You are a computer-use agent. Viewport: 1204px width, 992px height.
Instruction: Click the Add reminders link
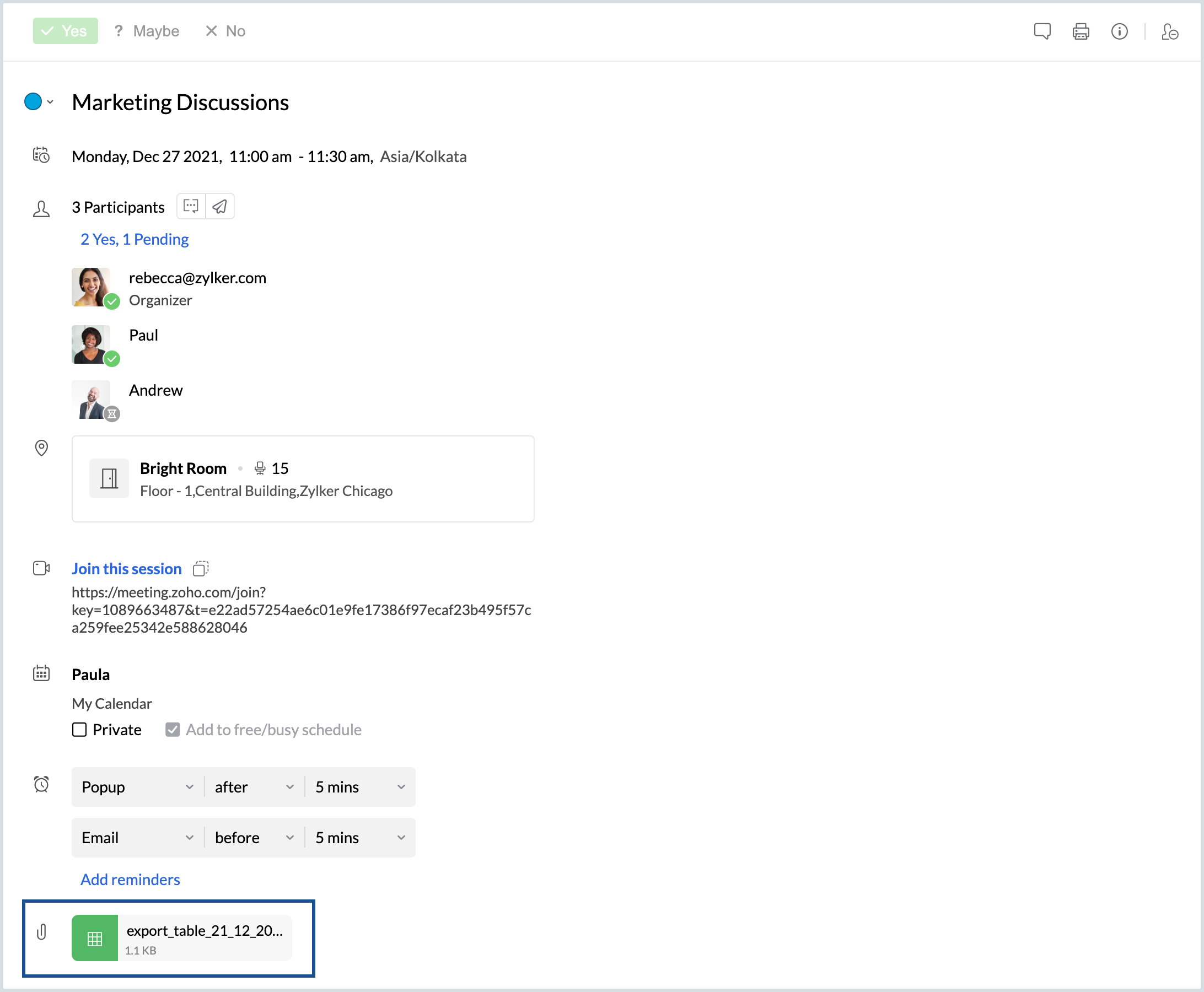[130, 880]
